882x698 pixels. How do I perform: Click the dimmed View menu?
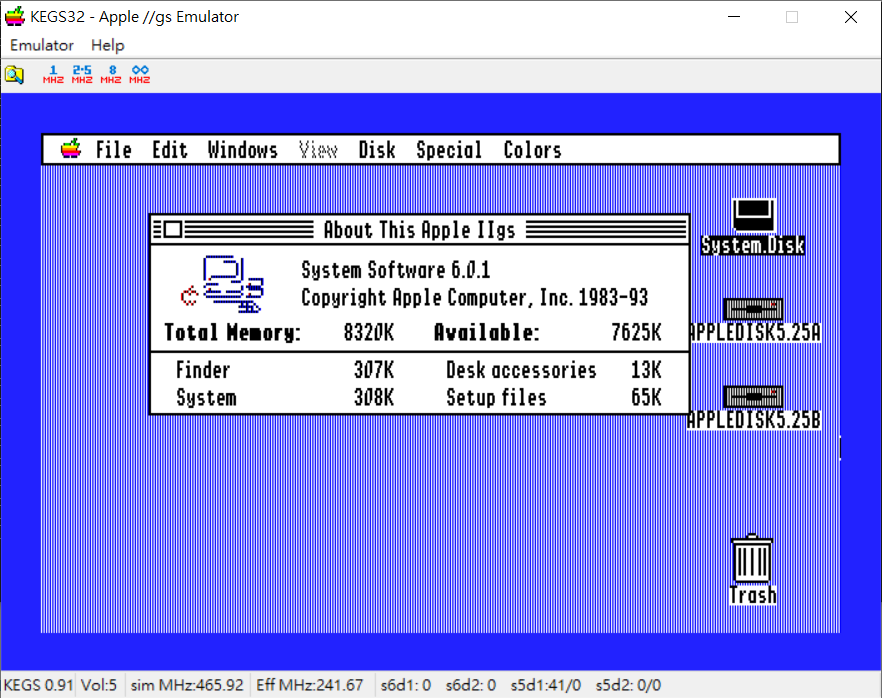coord(318,150)
